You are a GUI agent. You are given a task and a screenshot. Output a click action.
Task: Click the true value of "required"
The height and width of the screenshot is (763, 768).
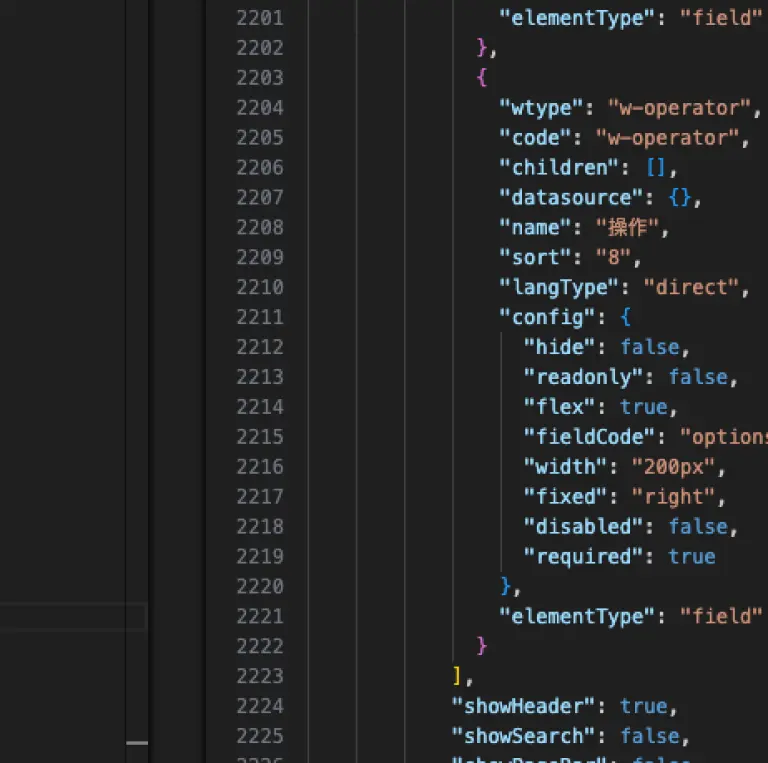692,557
